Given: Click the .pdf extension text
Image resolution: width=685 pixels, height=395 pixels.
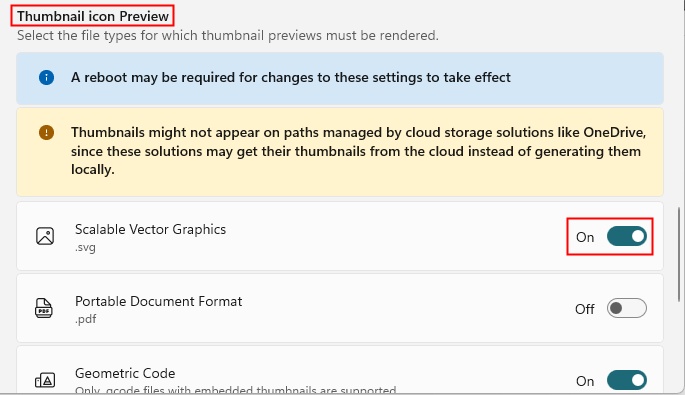Looking at the screenshot, I should (x=86, y=319).
